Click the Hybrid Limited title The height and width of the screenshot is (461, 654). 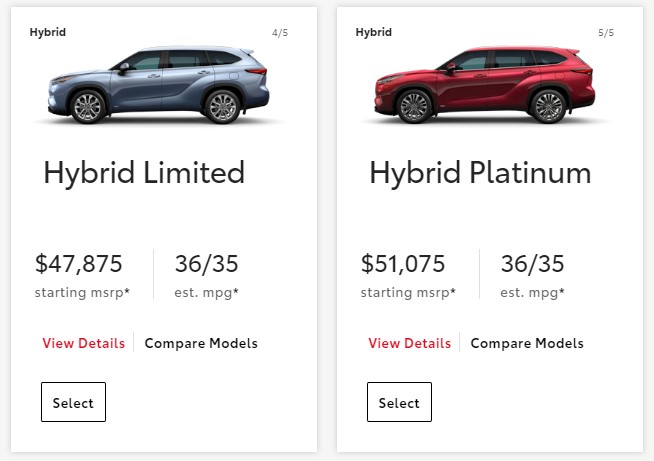[x=144, y=173]
